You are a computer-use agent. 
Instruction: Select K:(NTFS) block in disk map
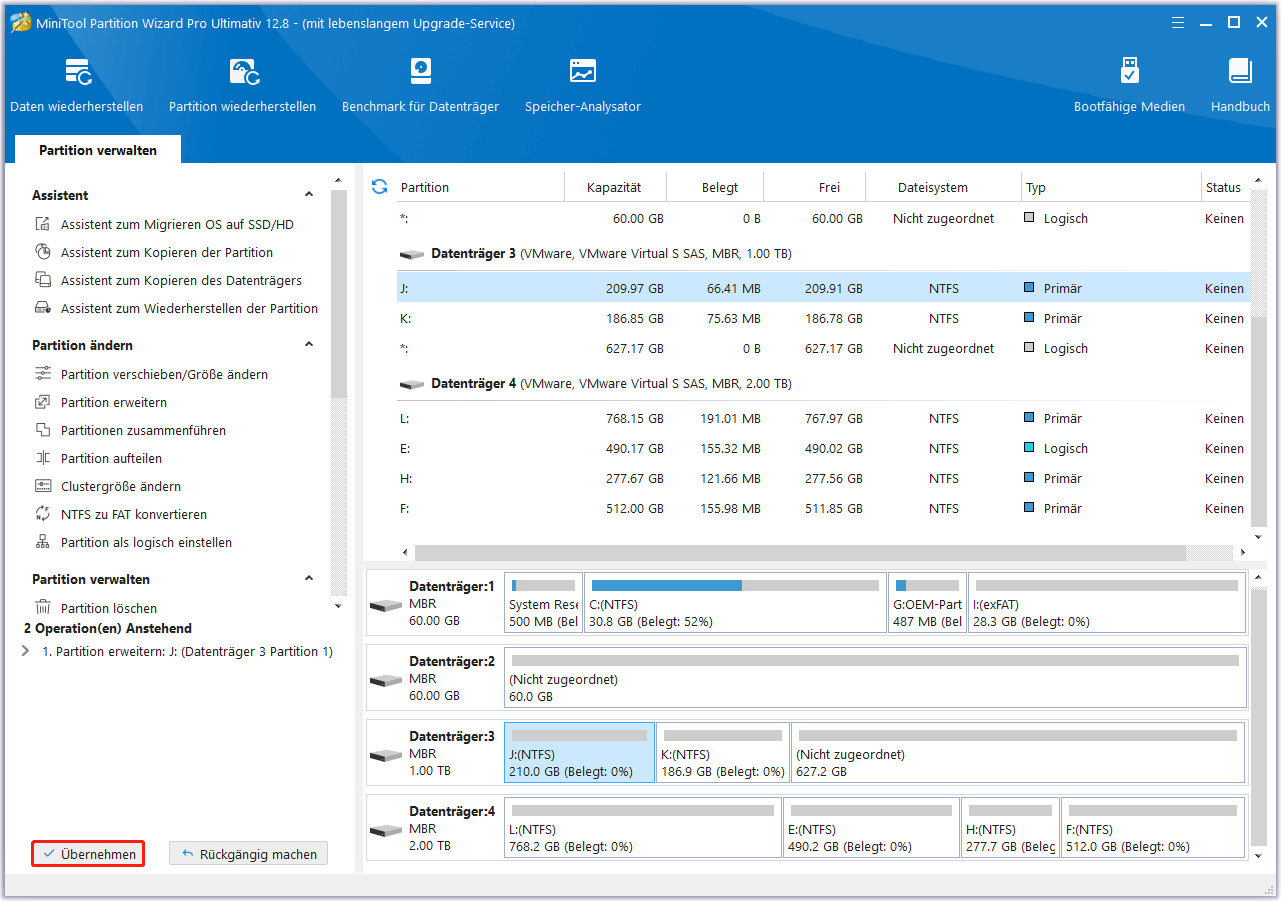[722, 753]
